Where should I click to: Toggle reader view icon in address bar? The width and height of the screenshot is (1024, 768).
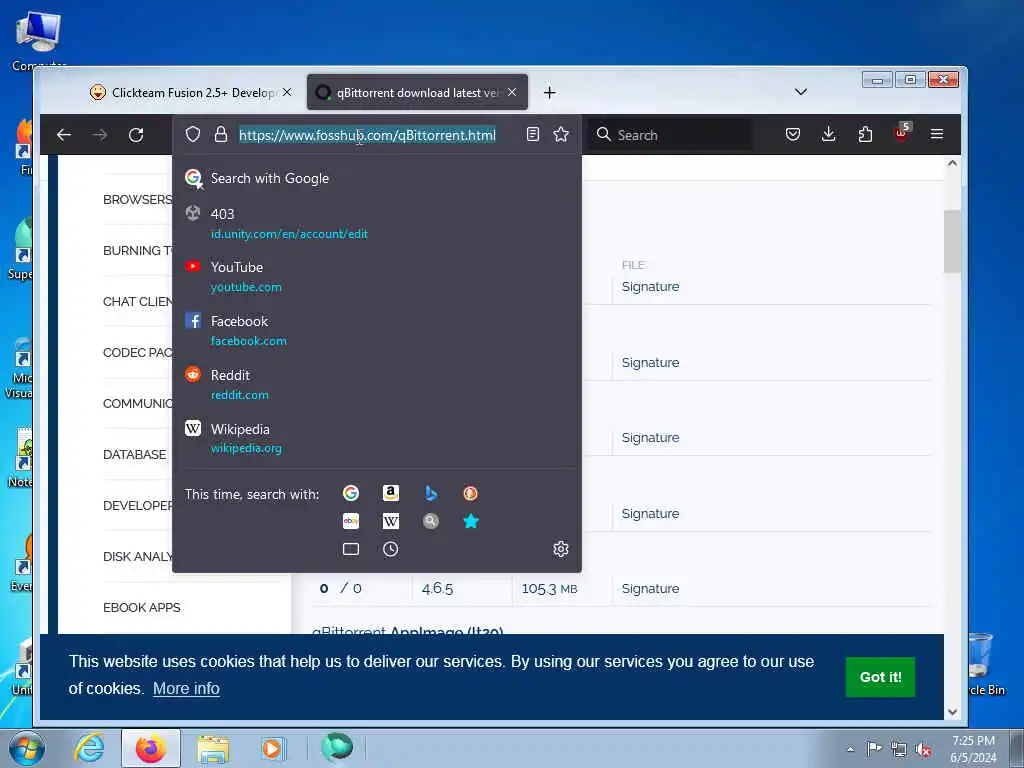point(533,135)
